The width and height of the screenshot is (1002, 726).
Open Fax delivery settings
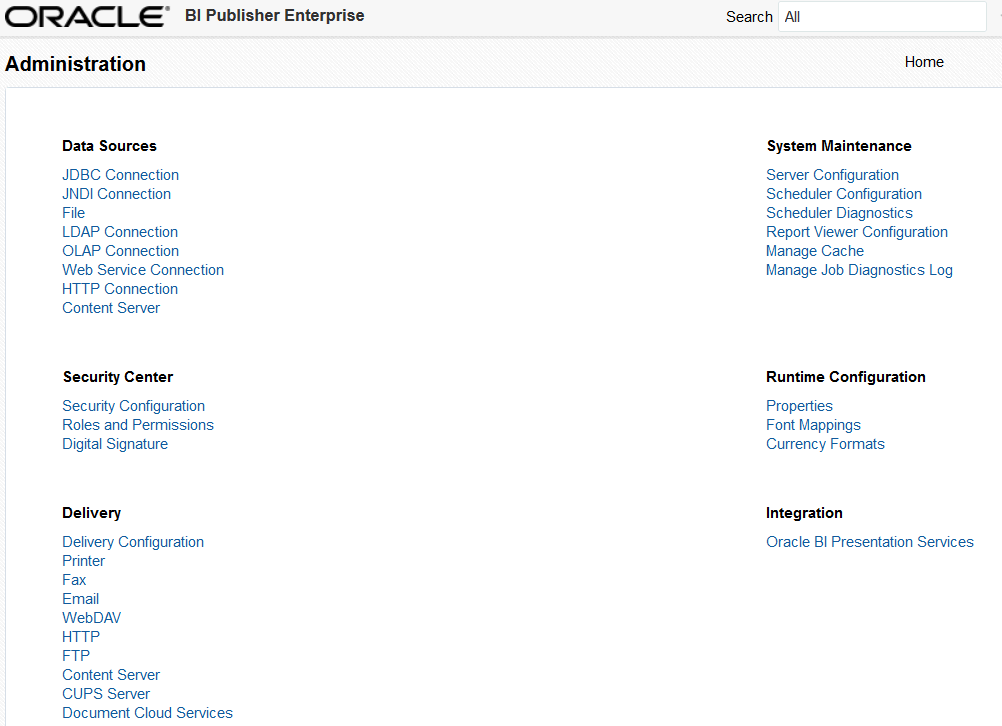click(x=73, y=580)
